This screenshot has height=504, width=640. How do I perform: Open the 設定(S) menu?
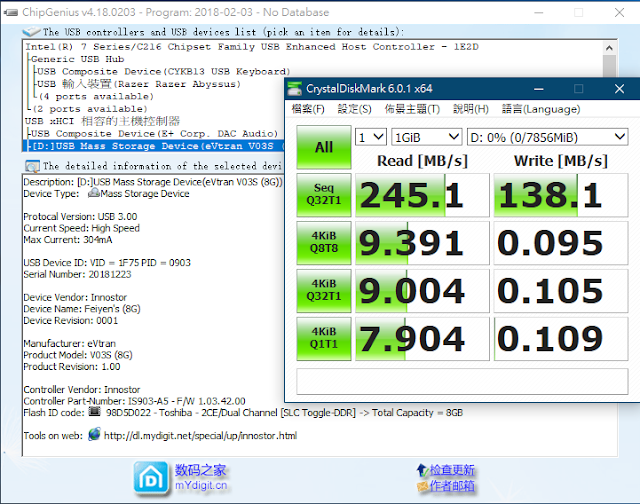(x=354, y=109)
